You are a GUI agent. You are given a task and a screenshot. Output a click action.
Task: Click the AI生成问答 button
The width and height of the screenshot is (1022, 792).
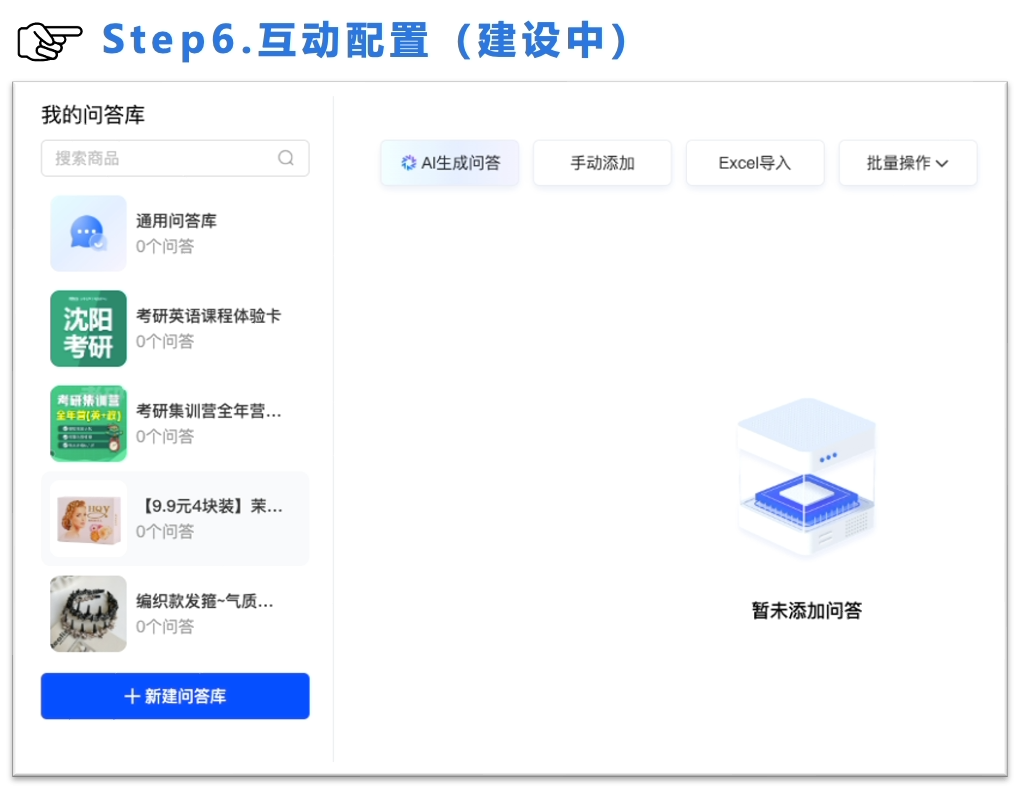click(449, 163)
